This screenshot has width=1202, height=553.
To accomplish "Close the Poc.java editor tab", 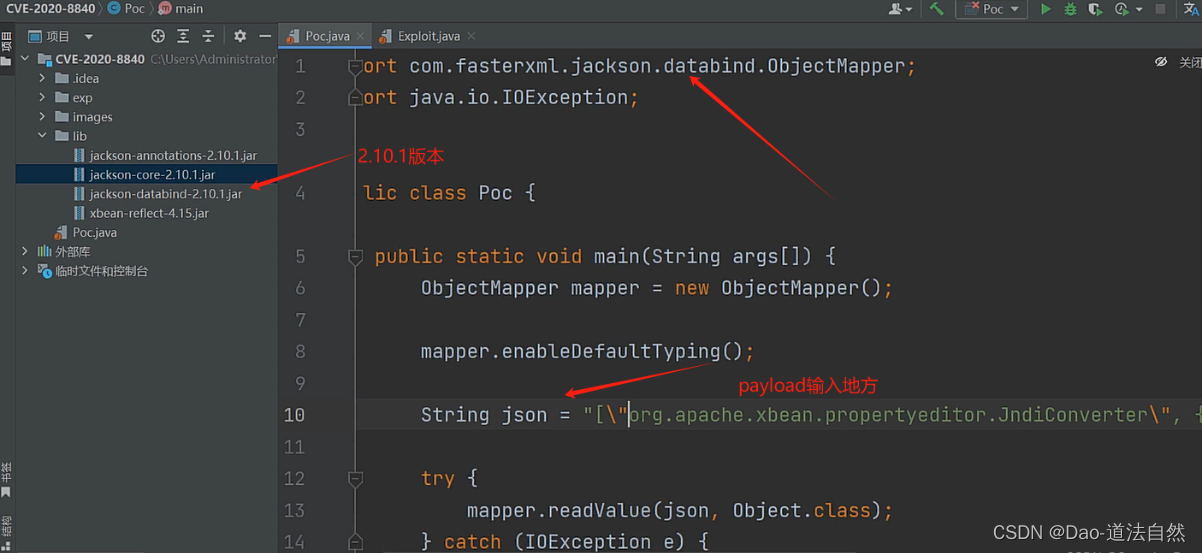I will [x=360, y=36].
